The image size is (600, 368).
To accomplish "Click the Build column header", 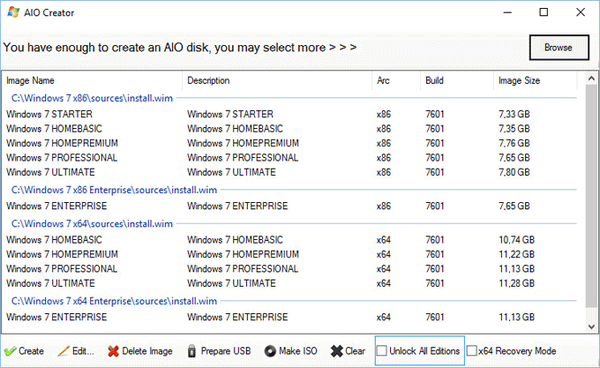I will [457, 81].
